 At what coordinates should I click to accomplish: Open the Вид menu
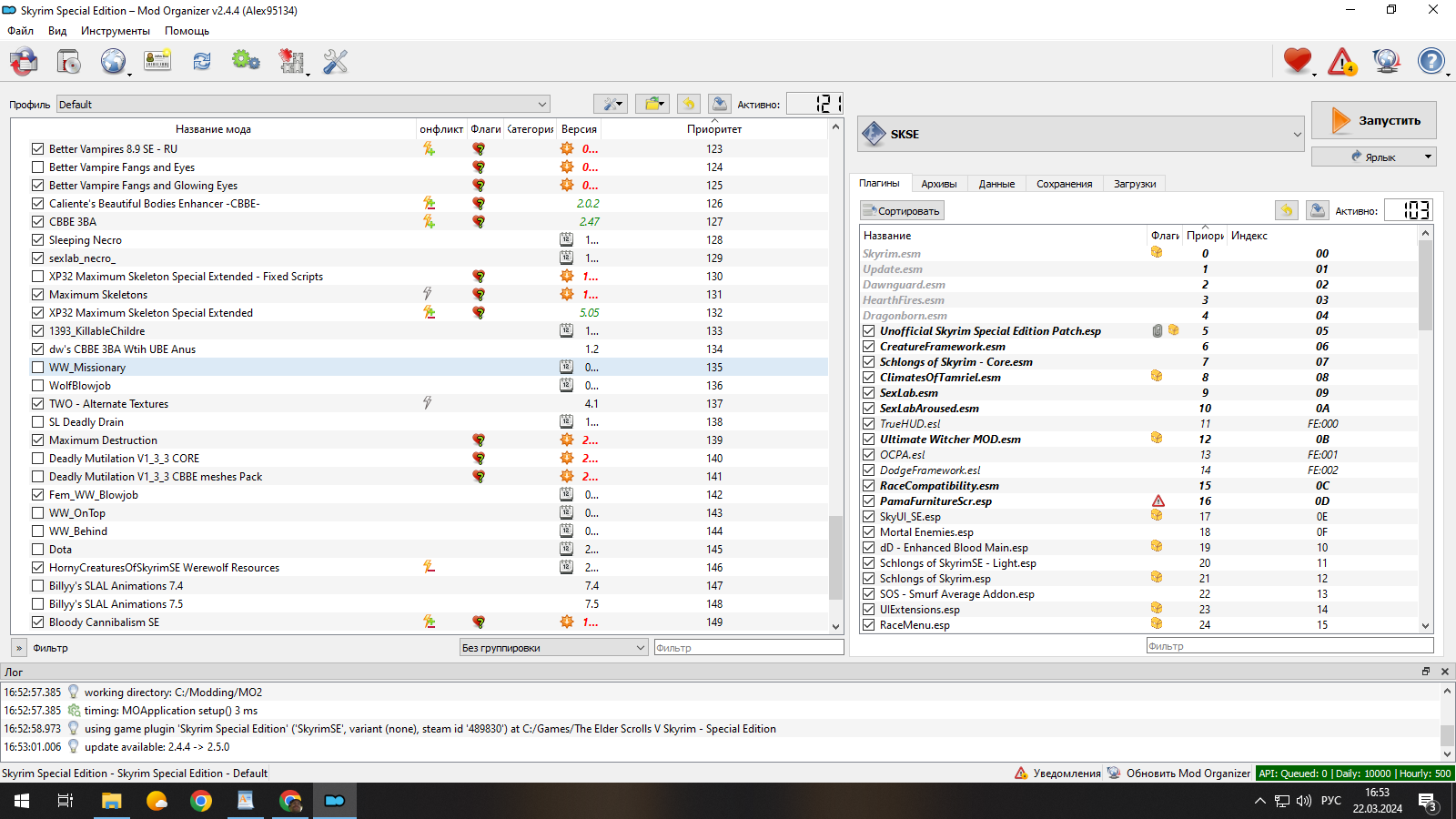pyautogui.click(x=57, y=31)
